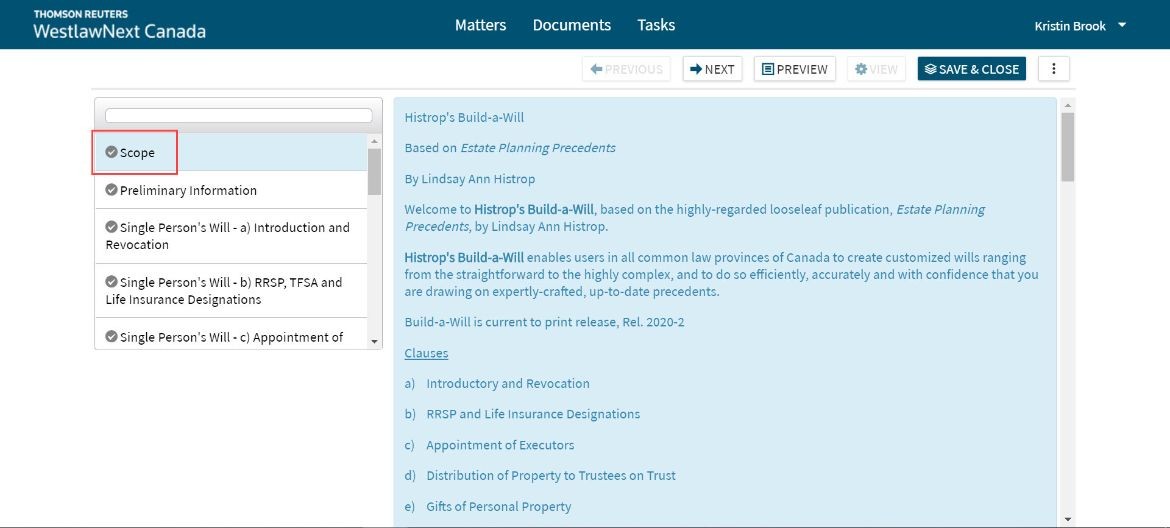Click the content pane scrollbar thumb
1170x528 pixels.
click(x=1068, y=147)
